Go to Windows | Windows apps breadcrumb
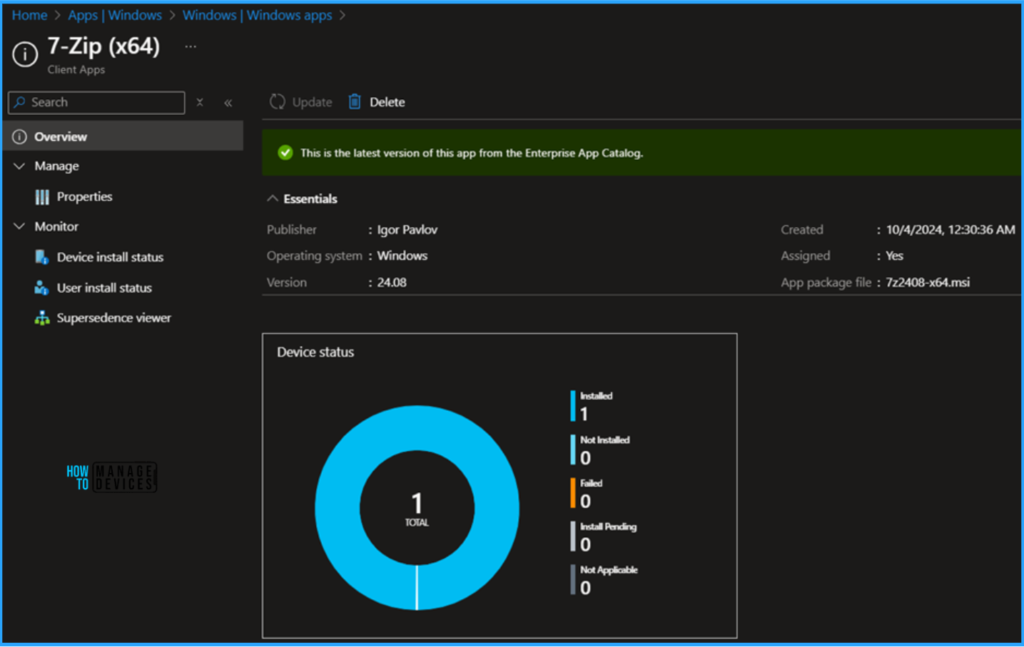This screenshot has height=647, width=1024. (x=257, y=15)
